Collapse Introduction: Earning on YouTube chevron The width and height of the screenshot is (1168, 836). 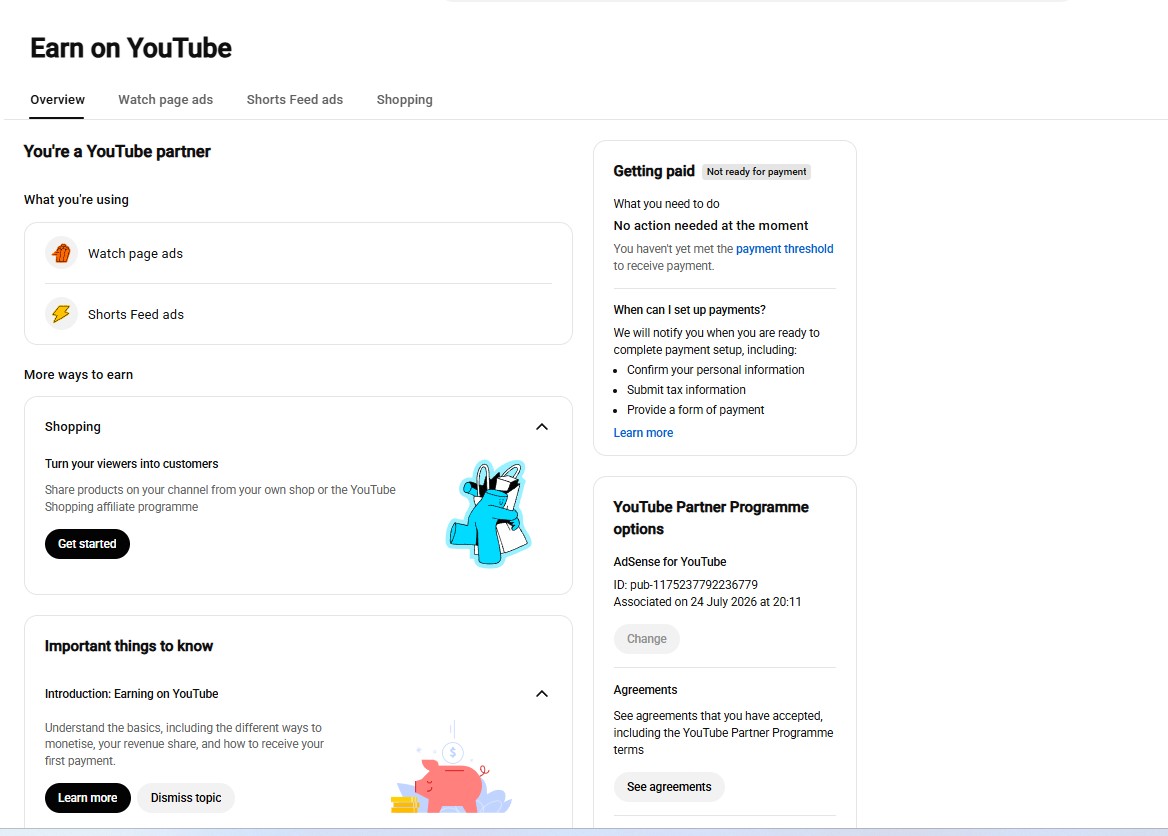click(x=542, y=694)
